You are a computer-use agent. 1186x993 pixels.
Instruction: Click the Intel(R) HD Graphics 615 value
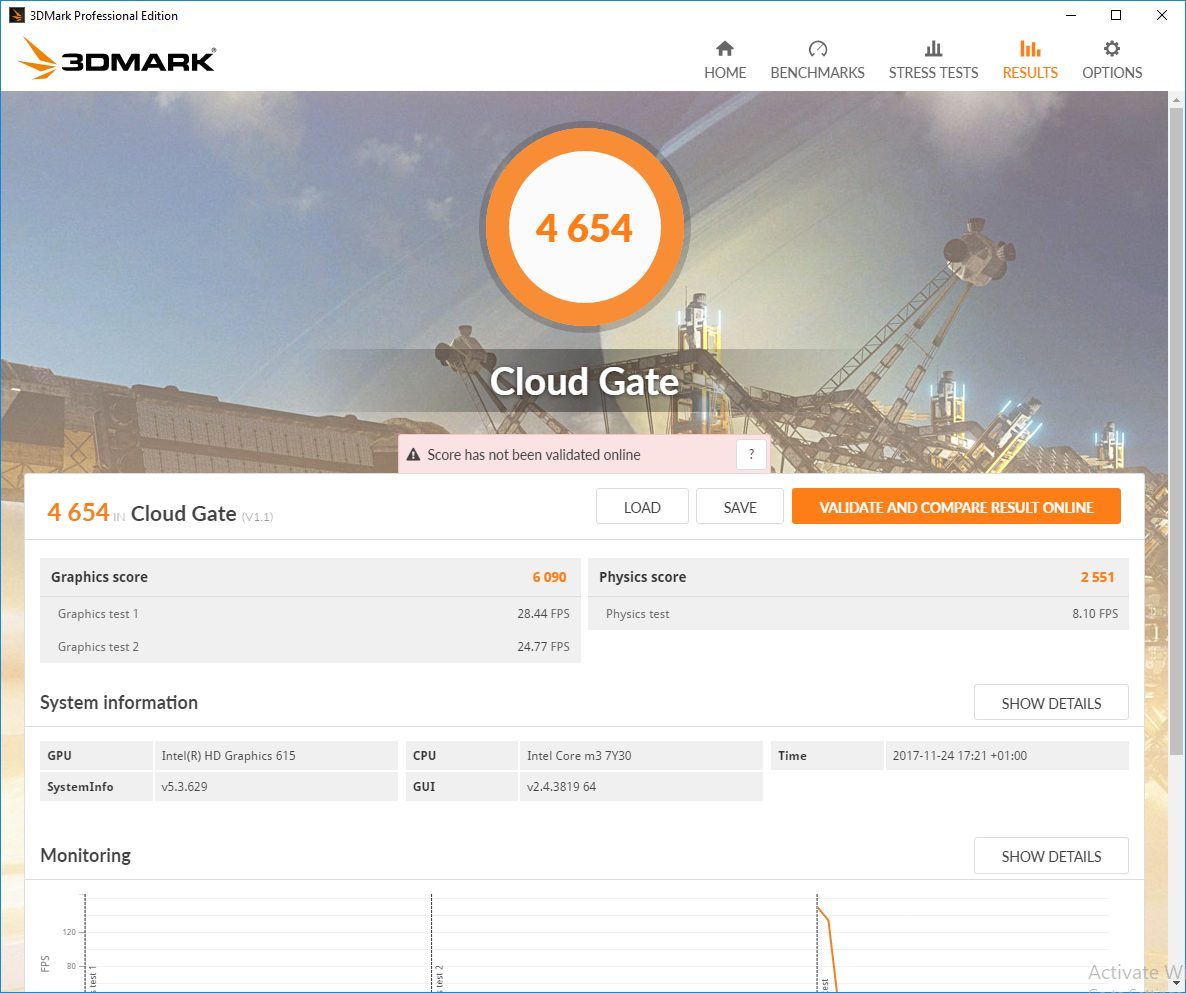click(x=228, y=756)
